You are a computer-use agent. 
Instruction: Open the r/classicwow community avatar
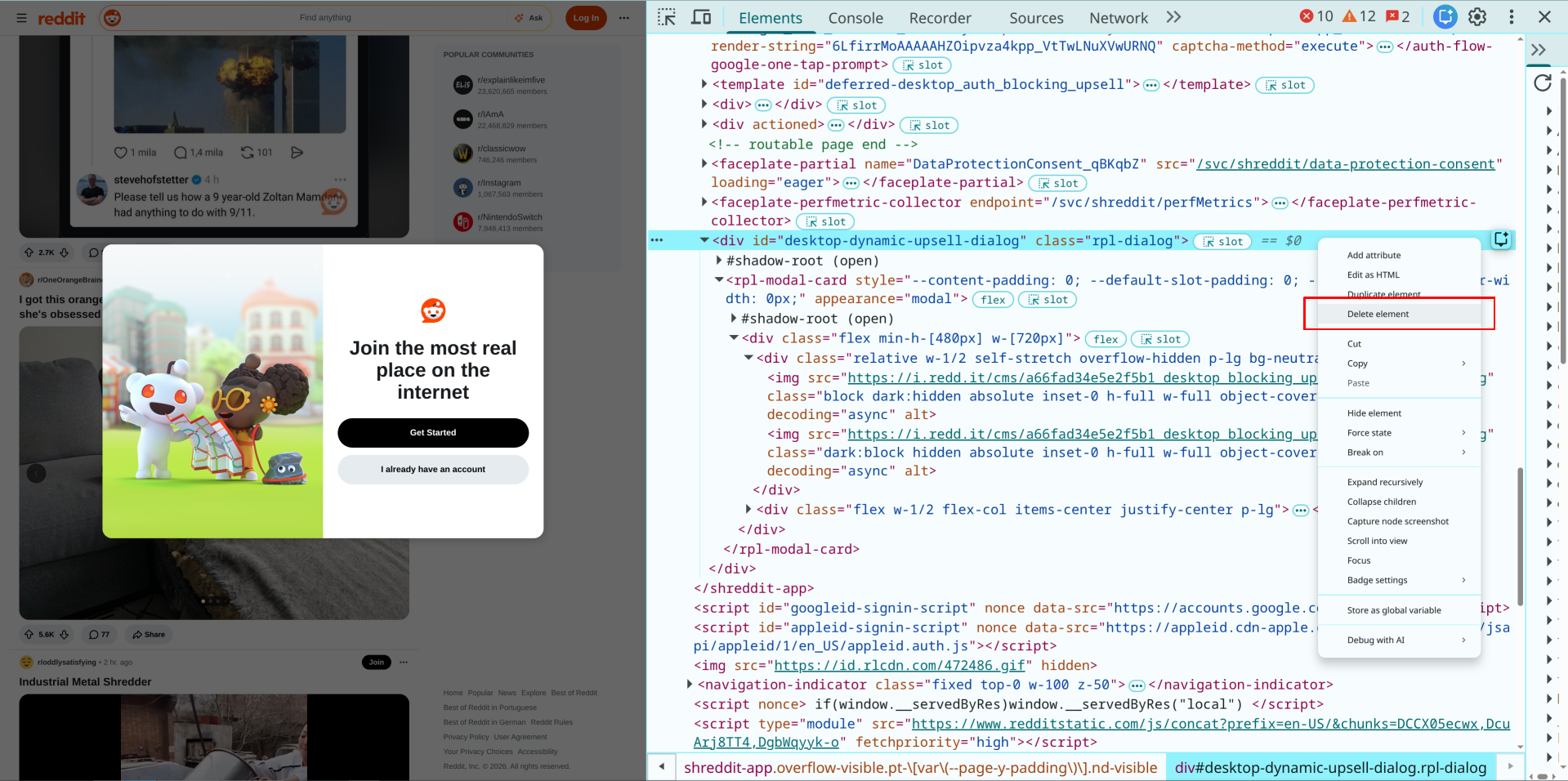[463, 154]
